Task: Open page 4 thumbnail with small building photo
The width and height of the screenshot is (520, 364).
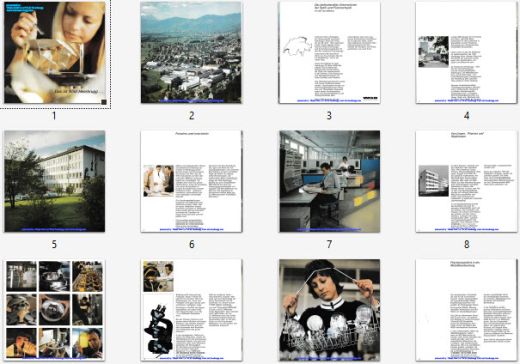Action: click(467, 52)
